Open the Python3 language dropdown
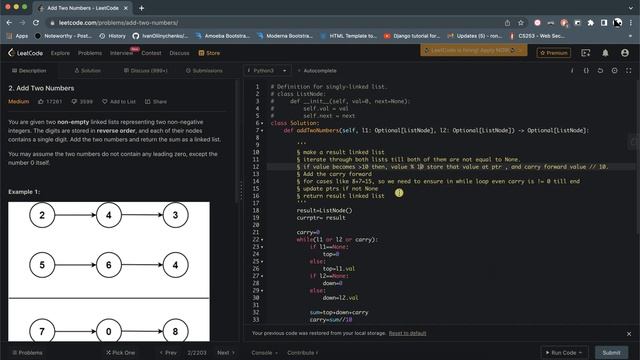Screen dimensions: 640x360 click(267, 71)
